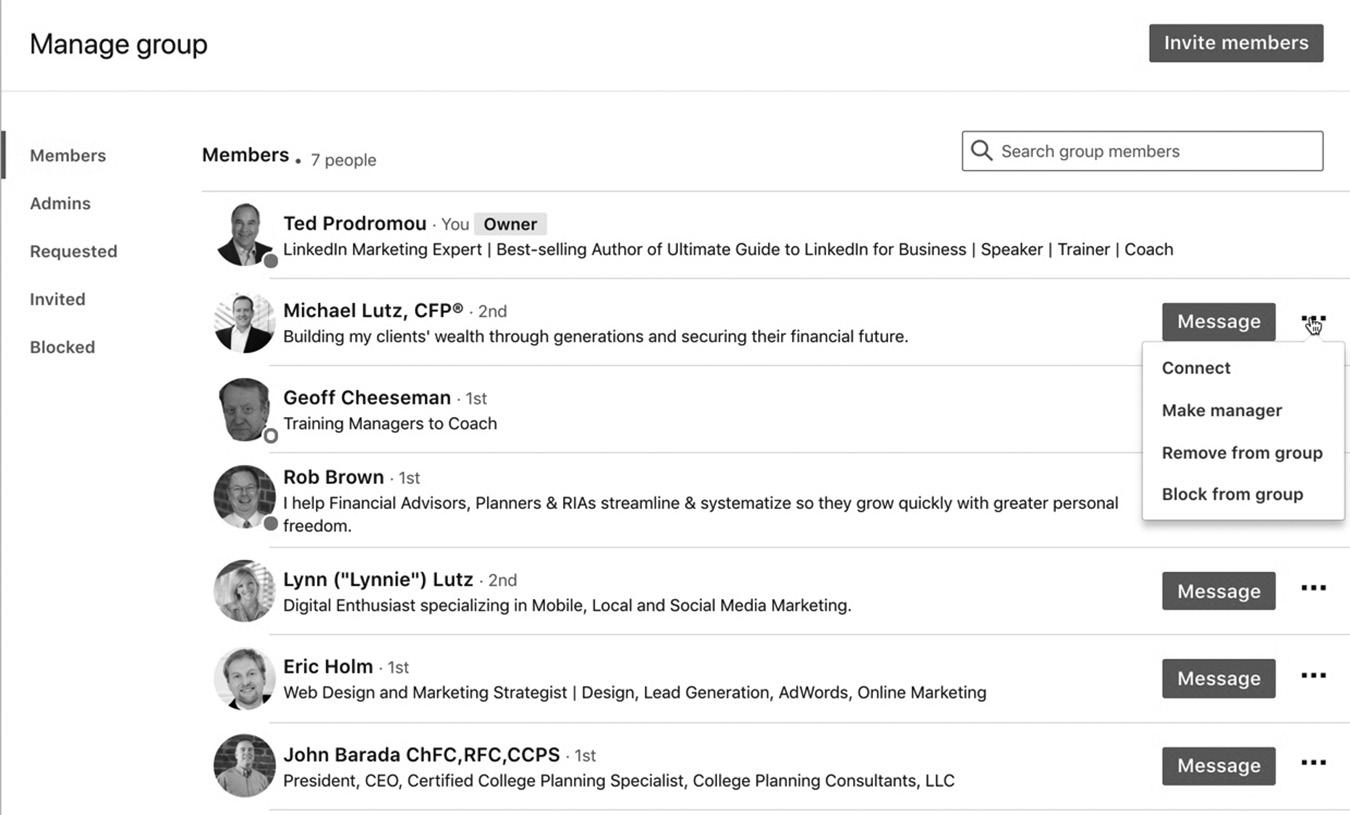This screenshot has width=1350, height=815.
Task: Click the magnifier icon in the search box
Action: [981, 151]
